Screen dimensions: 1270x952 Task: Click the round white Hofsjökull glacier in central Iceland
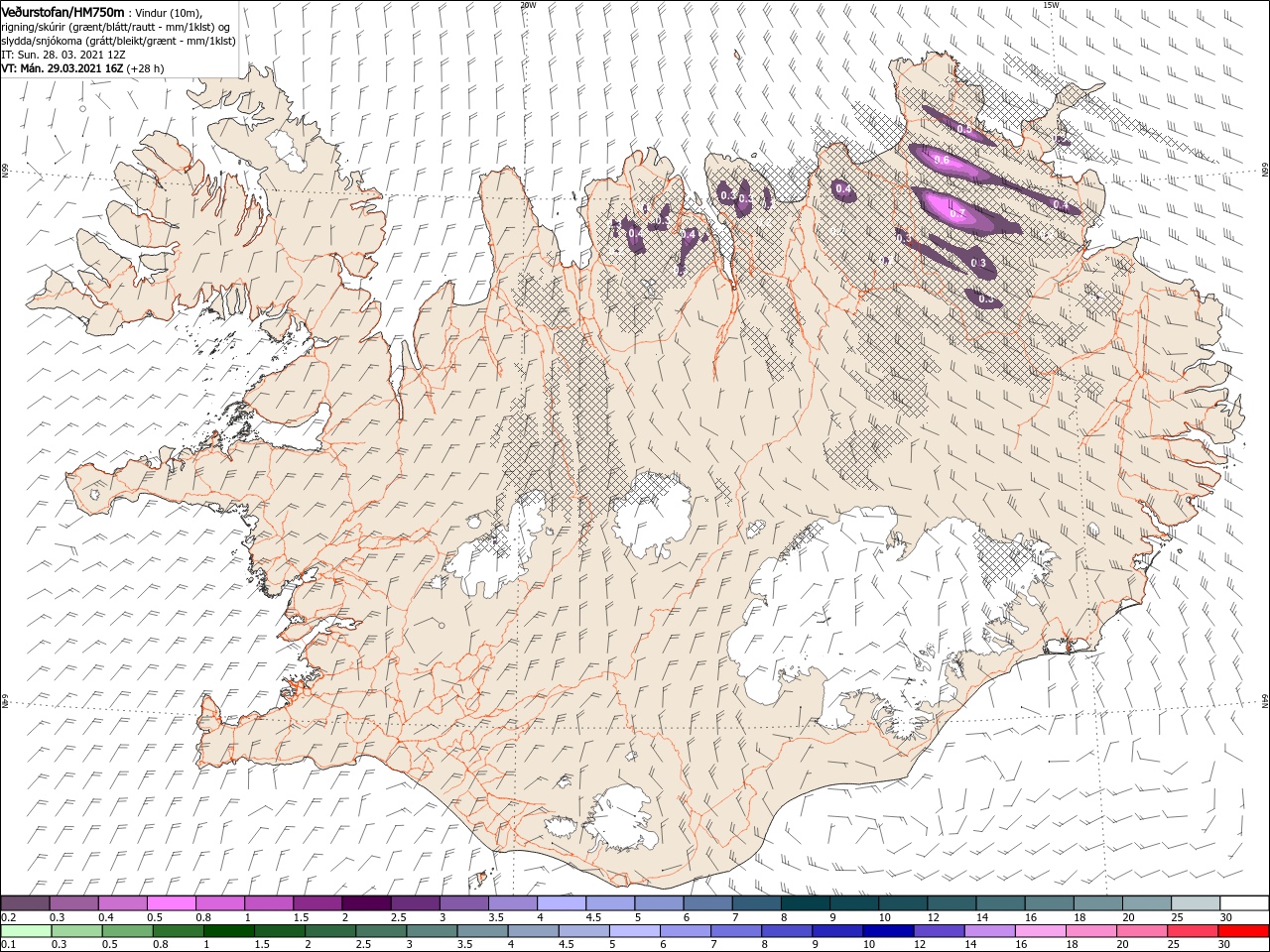[652, 514]
